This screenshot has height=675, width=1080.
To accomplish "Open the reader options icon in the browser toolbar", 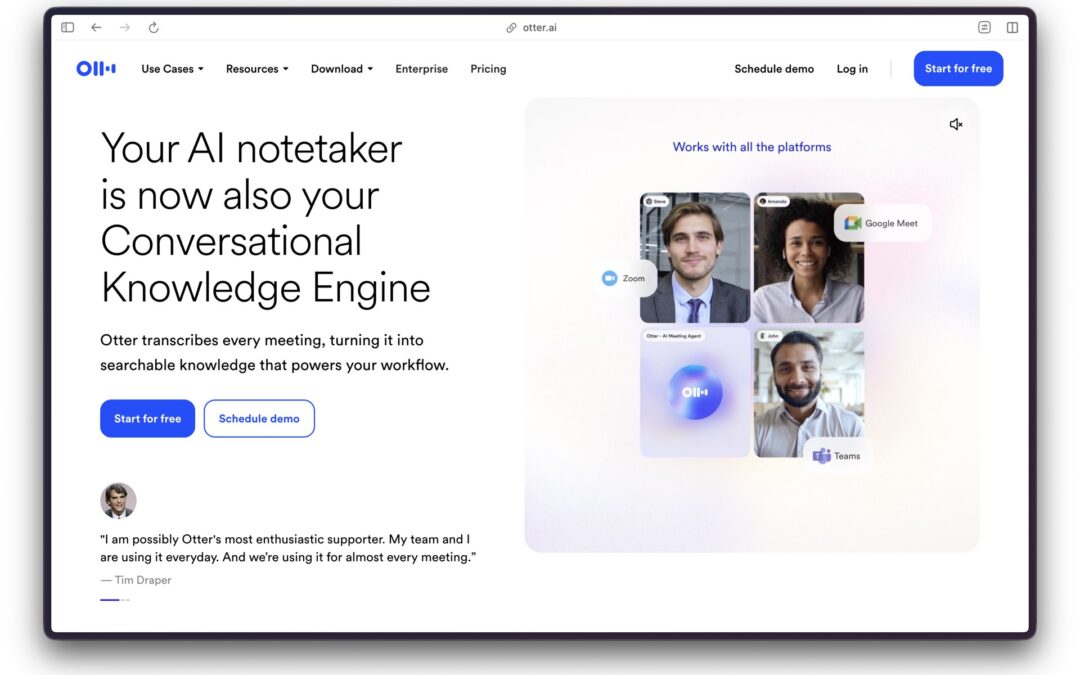I will point(984,28).
